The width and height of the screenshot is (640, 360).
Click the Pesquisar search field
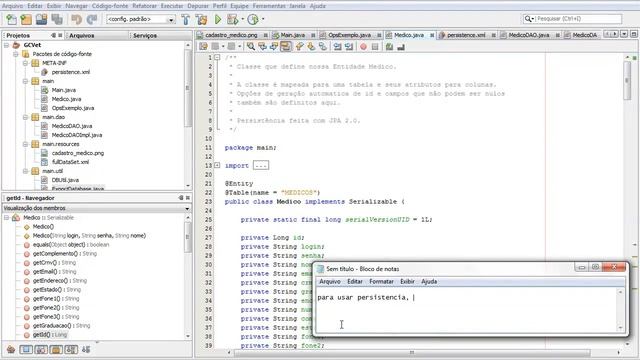pos(572,19)
